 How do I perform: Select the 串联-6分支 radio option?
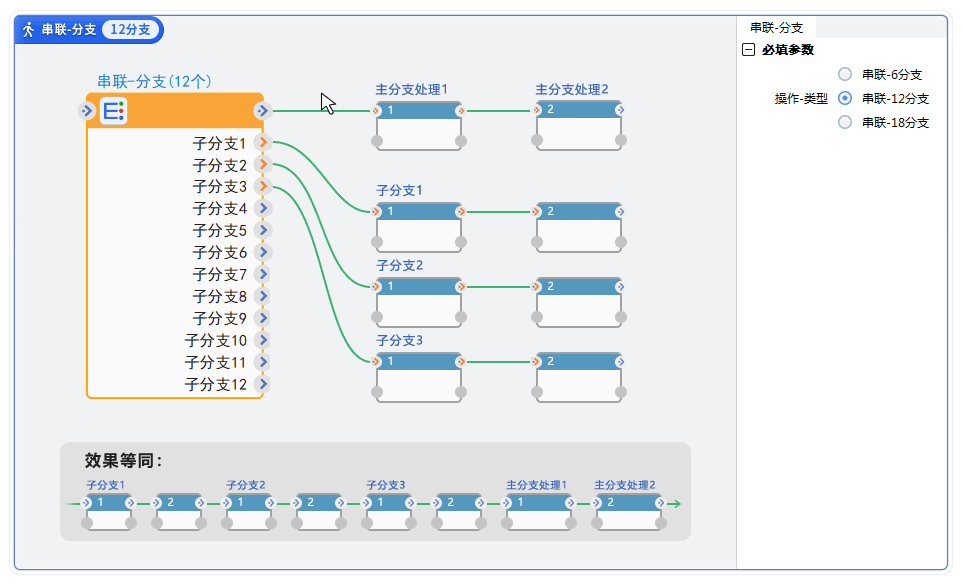click(845, 74)
